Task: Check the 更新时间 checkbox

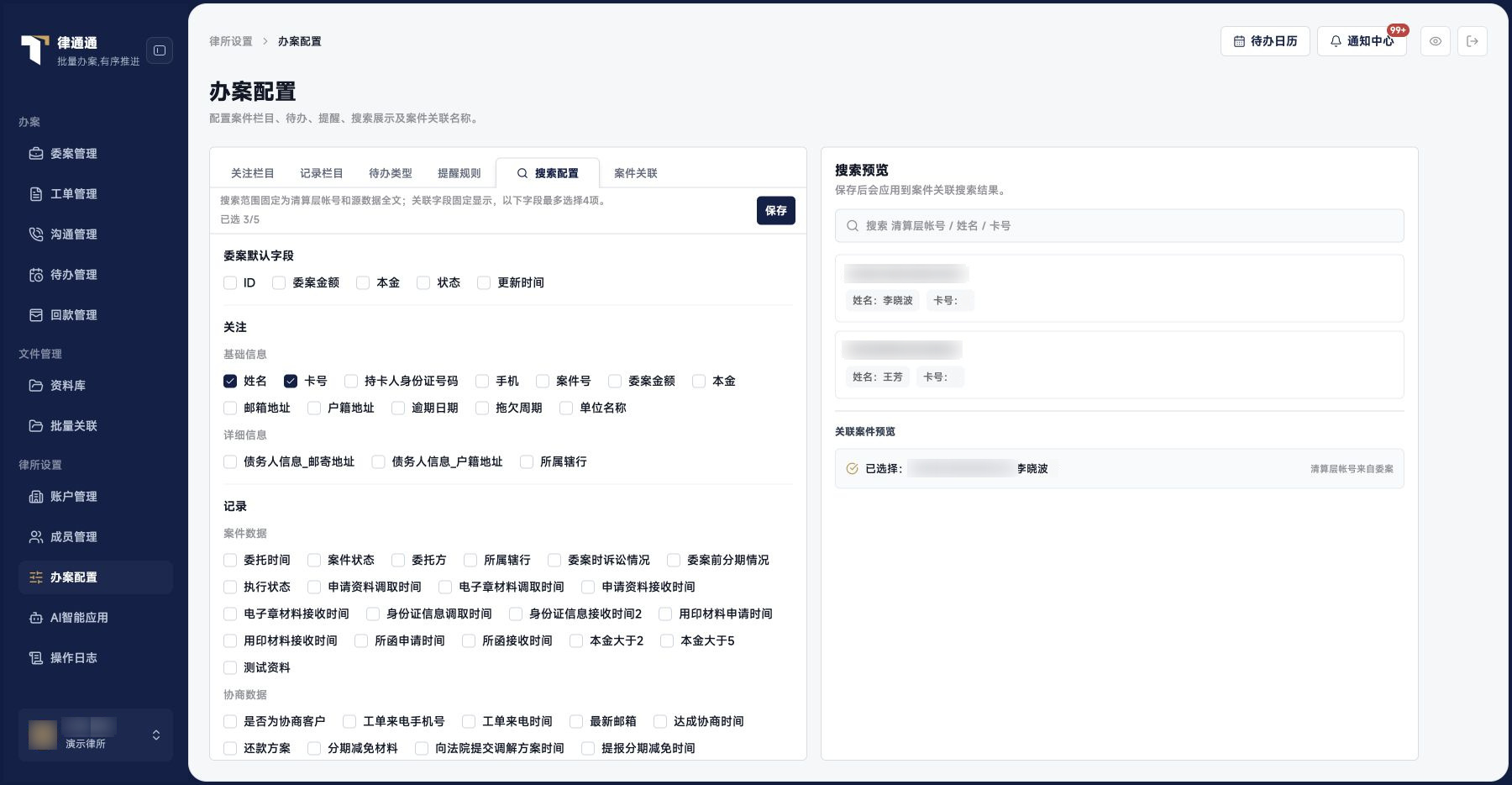Action: click(x=484, y=283)
